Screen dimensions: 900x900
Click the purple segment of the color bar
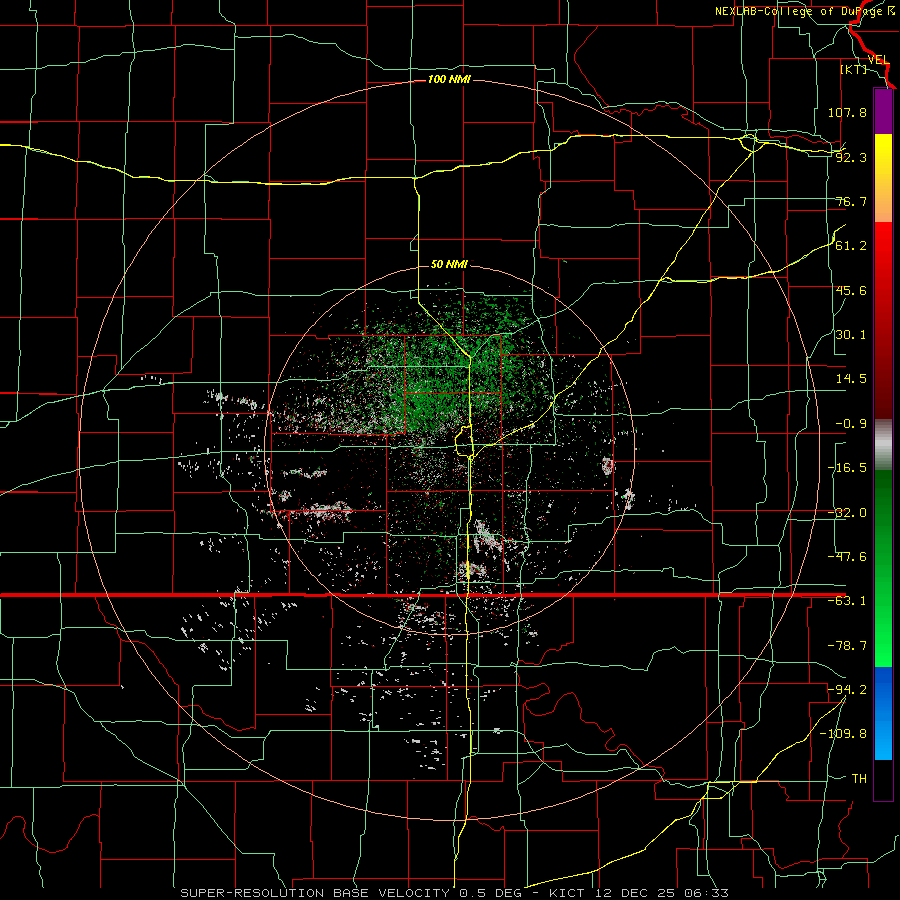coord(883,111)
